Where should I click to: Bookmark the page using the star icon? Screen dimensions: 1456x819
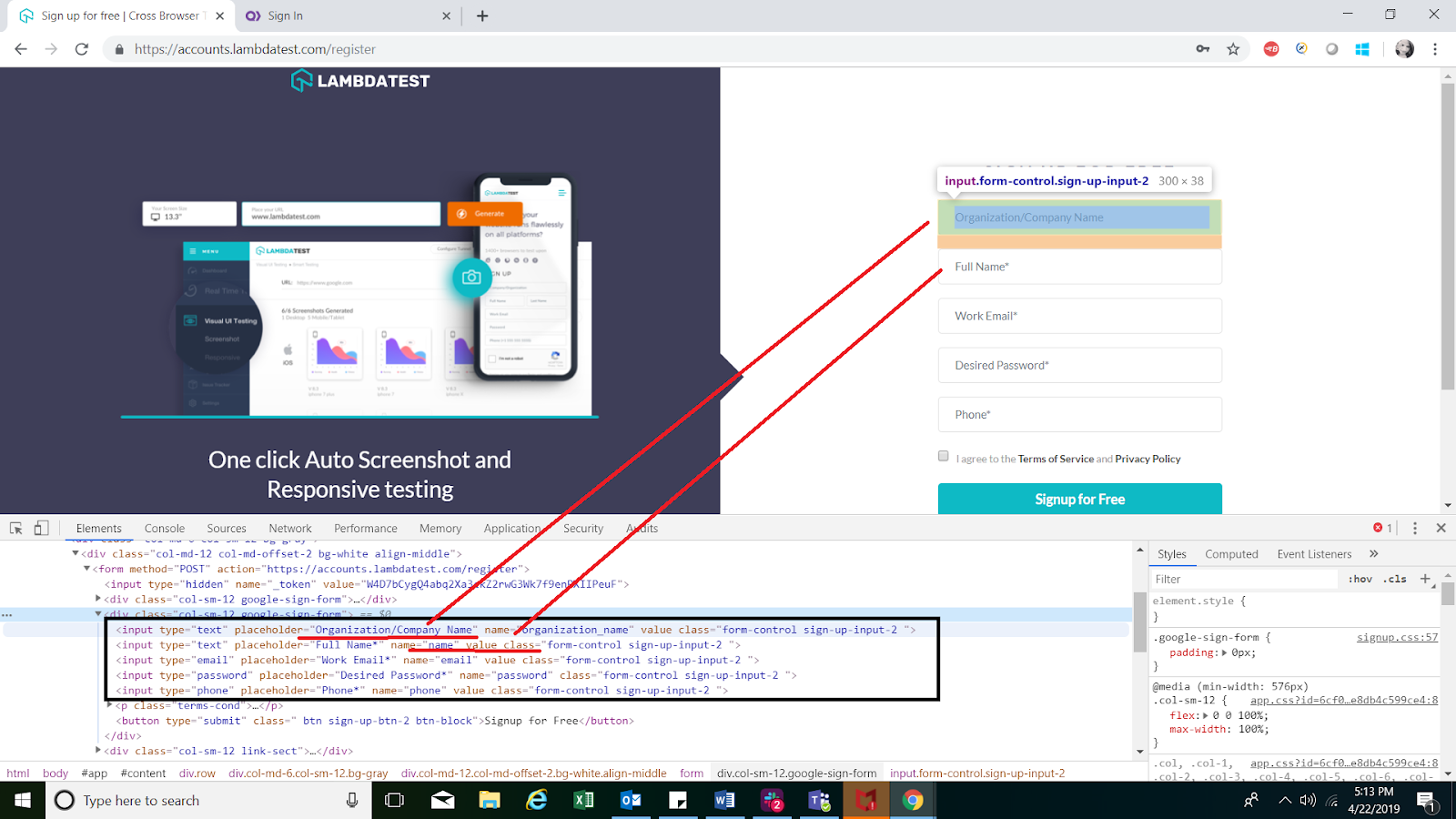pyautogui.click(x=1233, y=49)
